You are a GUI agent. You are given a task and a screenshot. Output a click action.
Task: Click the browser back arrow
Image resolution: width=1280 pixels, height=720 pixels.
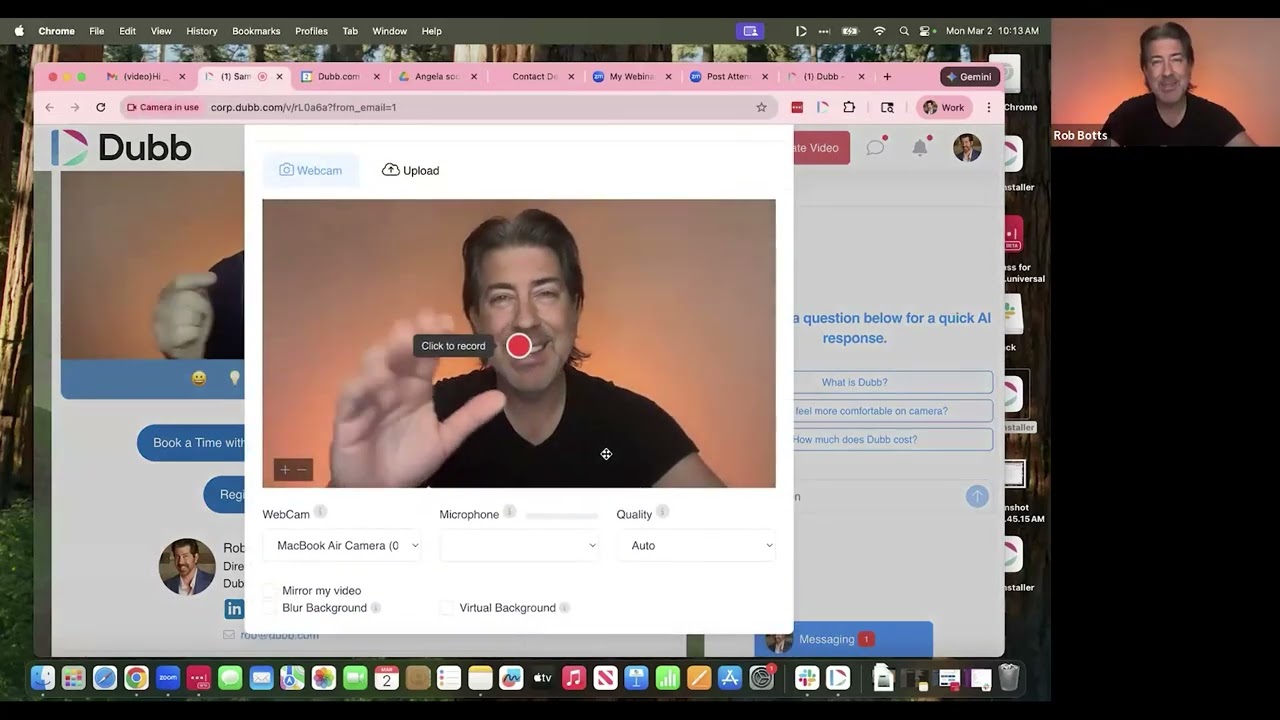point(49,107)
